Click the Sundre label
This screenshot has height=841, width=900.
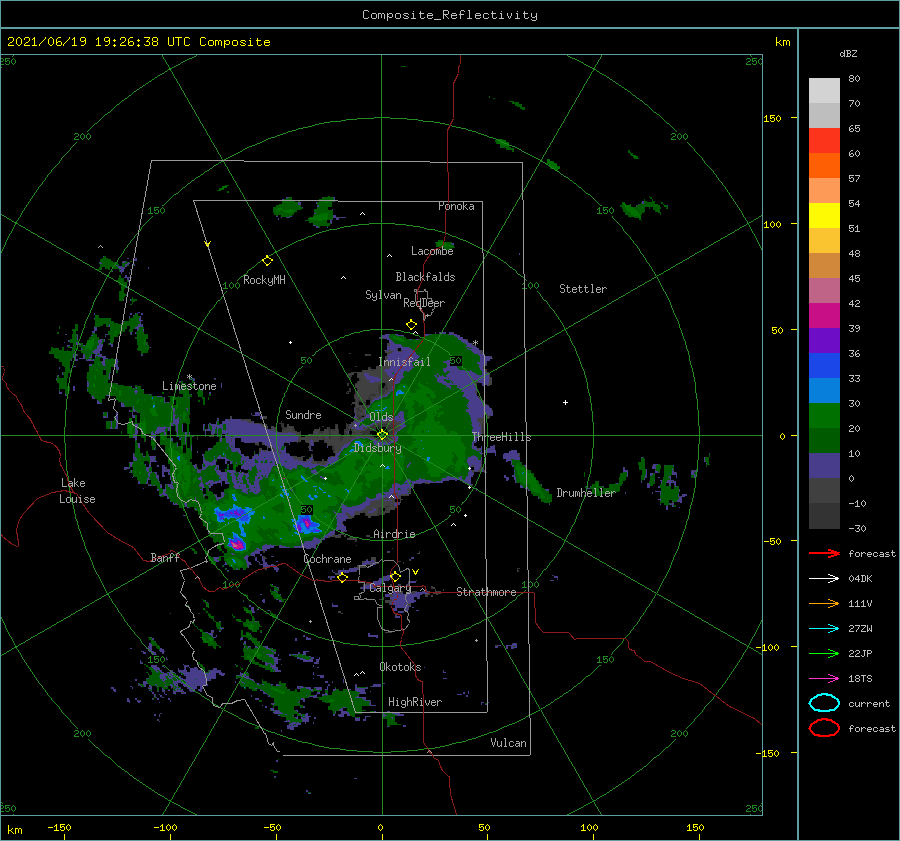tap(303, 415)
